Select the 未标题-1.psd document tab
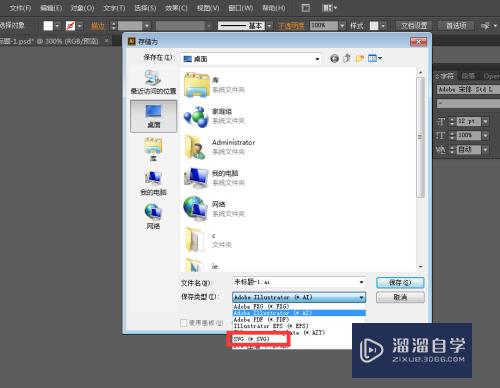Viewport: 500px width, 388px height. [x=49, y=41]
